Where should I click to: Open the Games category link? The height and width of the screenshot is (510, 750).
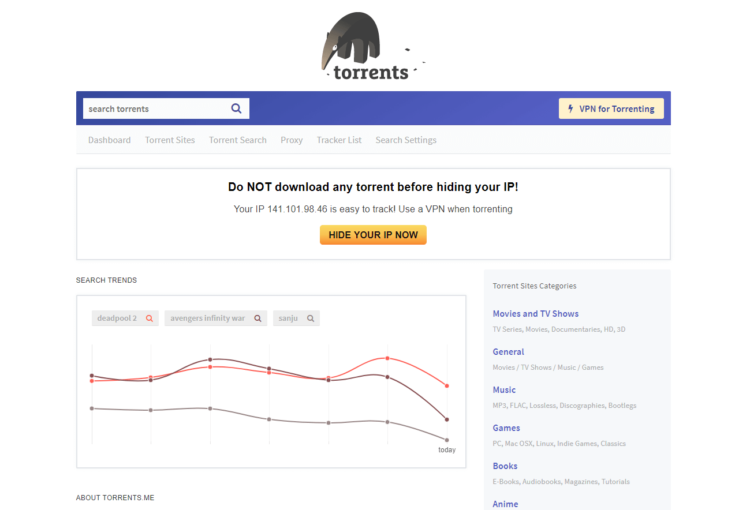coord(506,428)
